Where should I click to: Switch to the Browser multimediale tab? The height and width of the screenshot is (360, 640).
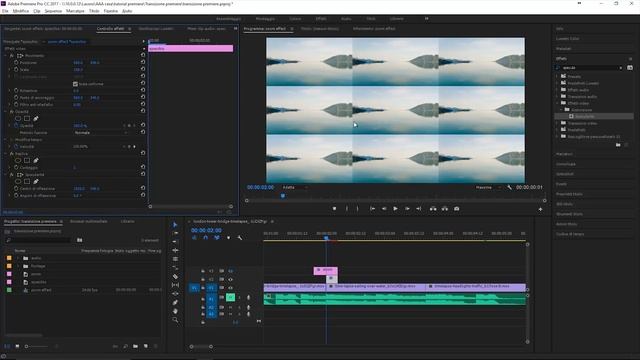tap(89, 221)
